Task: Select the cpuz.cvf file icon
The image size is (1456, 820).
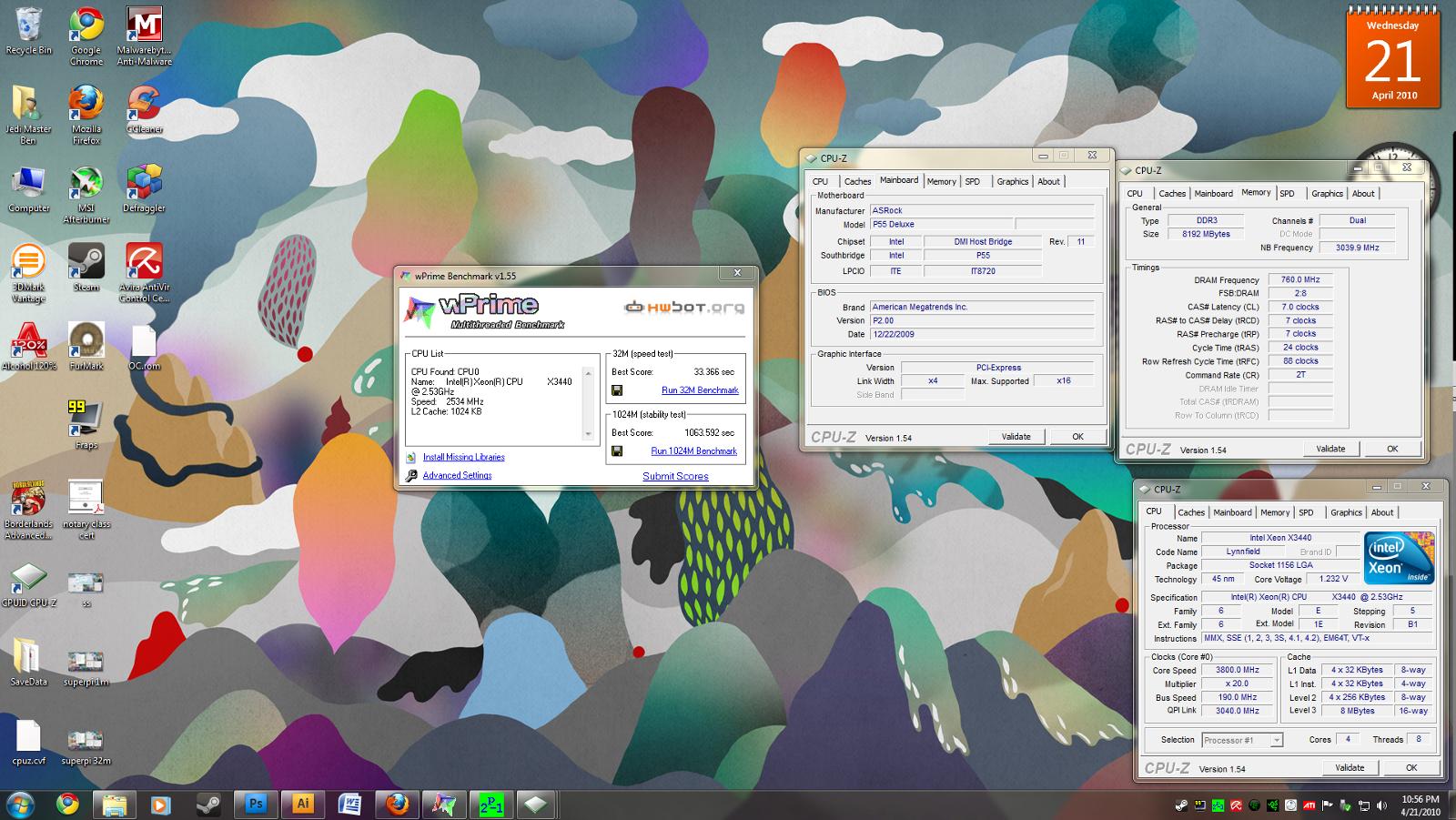Action: 29,742
